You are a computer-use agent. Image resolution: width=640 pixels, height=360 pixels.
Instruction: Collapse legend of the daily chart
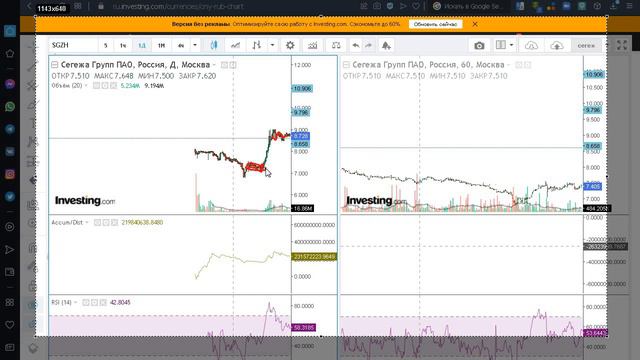coord(55,65)
